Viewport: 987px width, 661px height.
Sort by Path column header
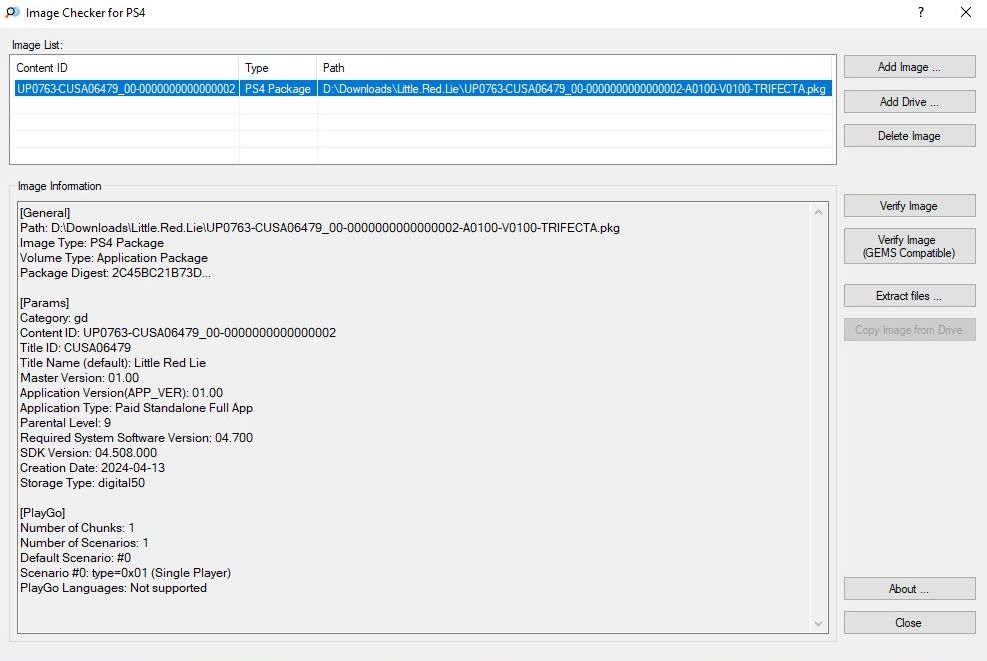tap(575, 67)
